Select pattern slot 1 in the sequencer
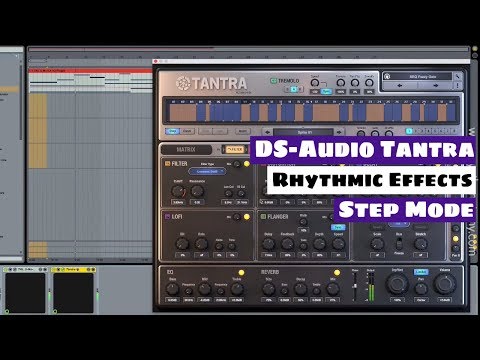 coord(409,131)
